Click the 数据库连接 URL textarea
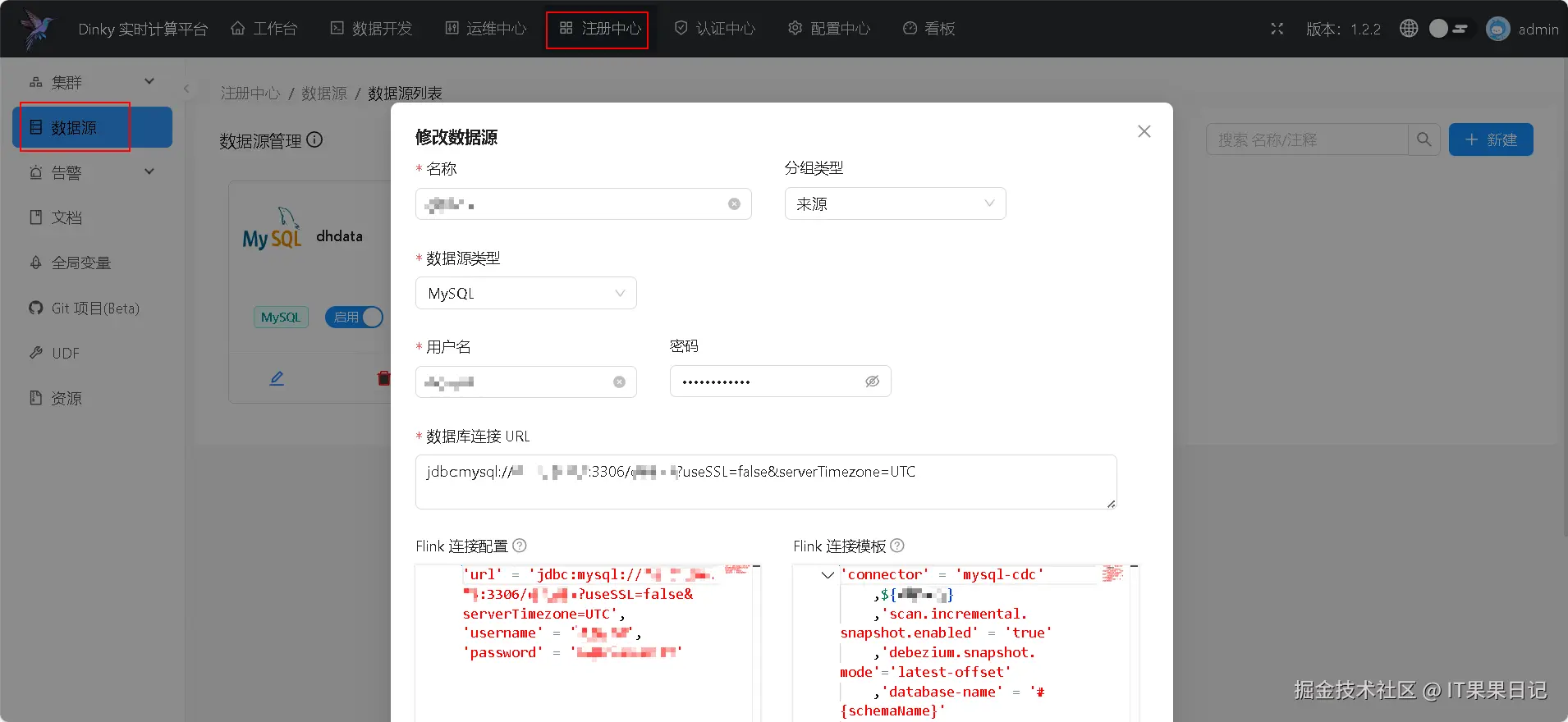 tap(766, 482)
